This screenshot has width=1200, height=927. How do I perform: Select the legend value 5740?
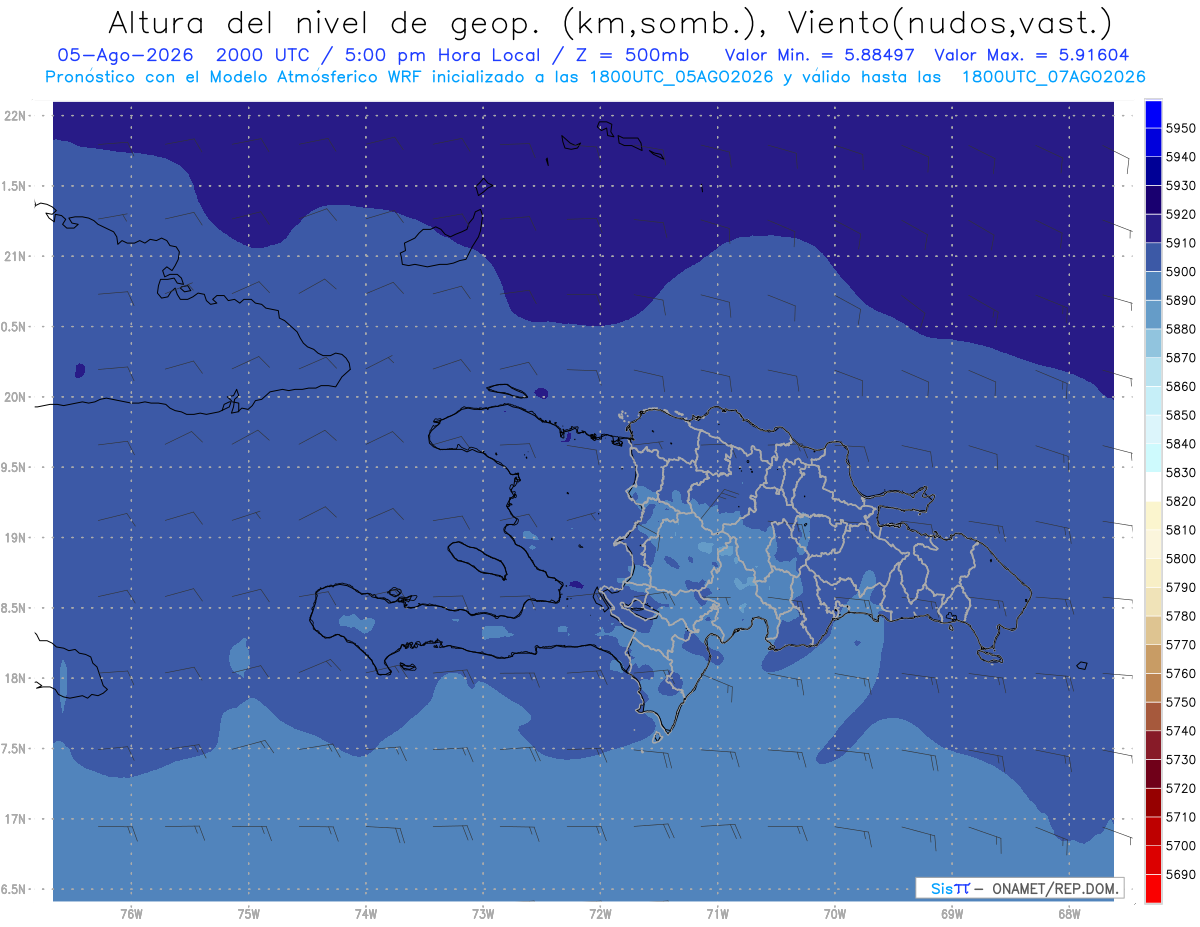pos(1180,731)
